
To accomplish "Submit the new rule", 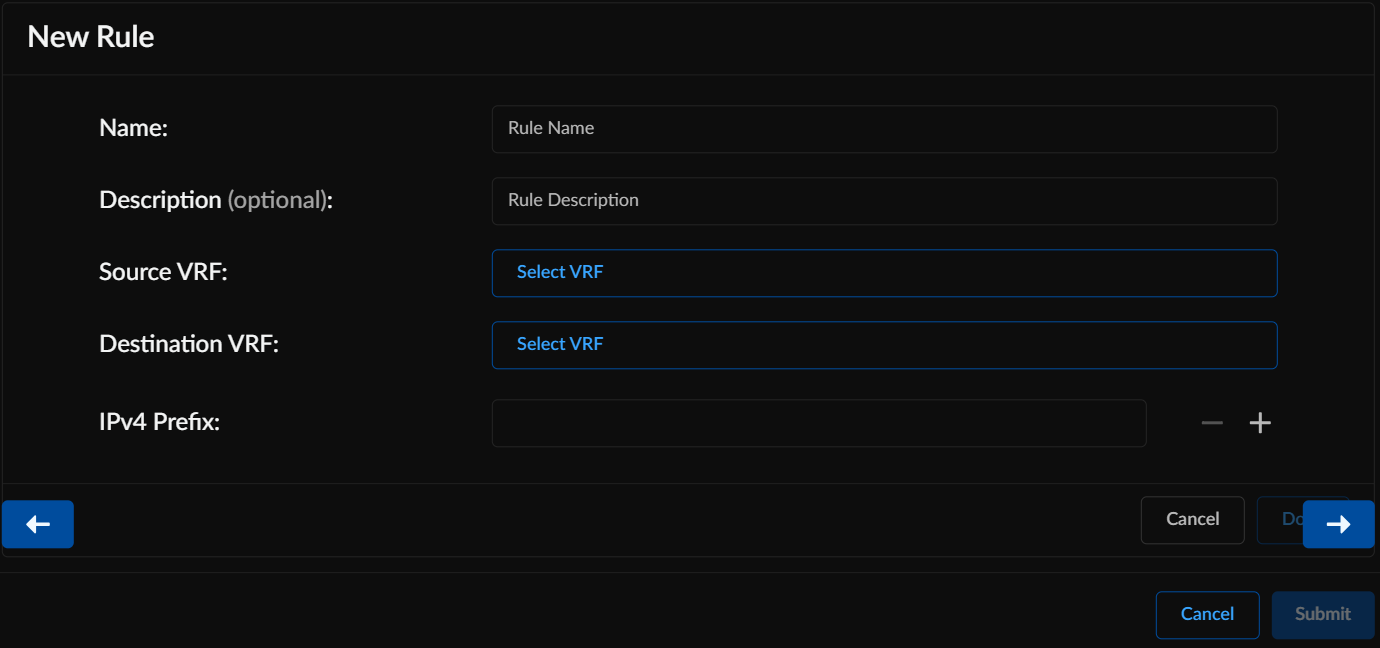I will point(1322,614).
